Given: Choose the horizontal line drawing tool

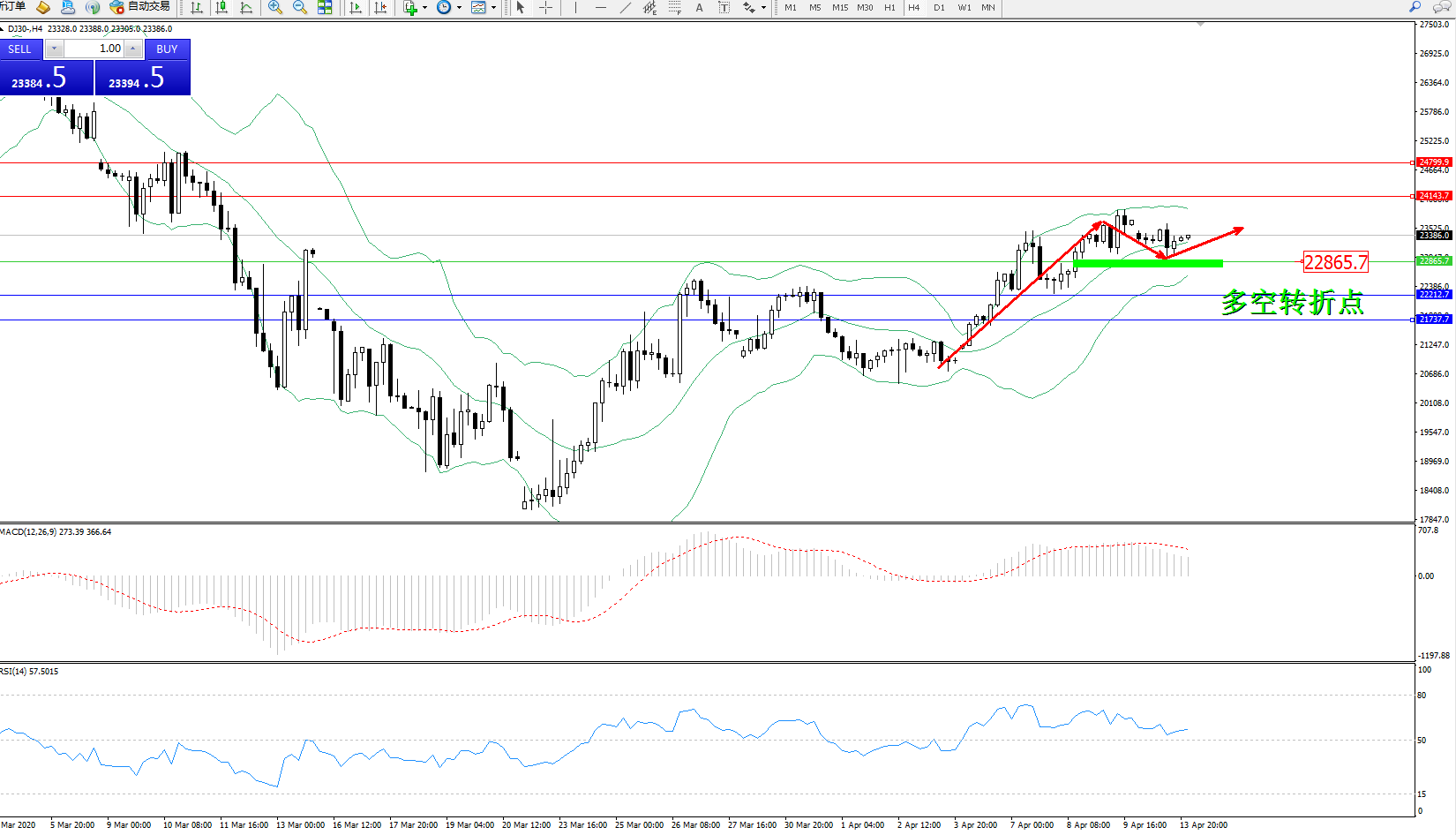Looking at the screenshot, I should coord(601,8).
